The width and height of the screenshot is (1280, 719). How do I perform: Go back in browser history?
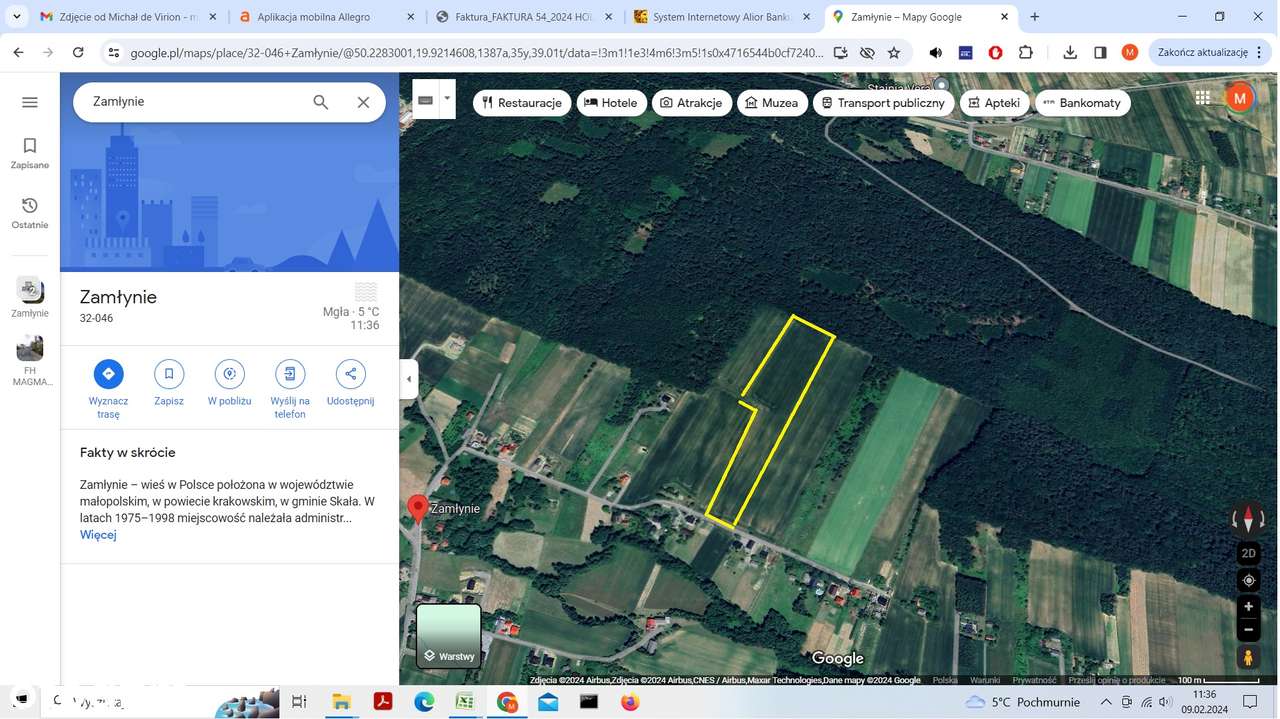click(x=18, y=52)
